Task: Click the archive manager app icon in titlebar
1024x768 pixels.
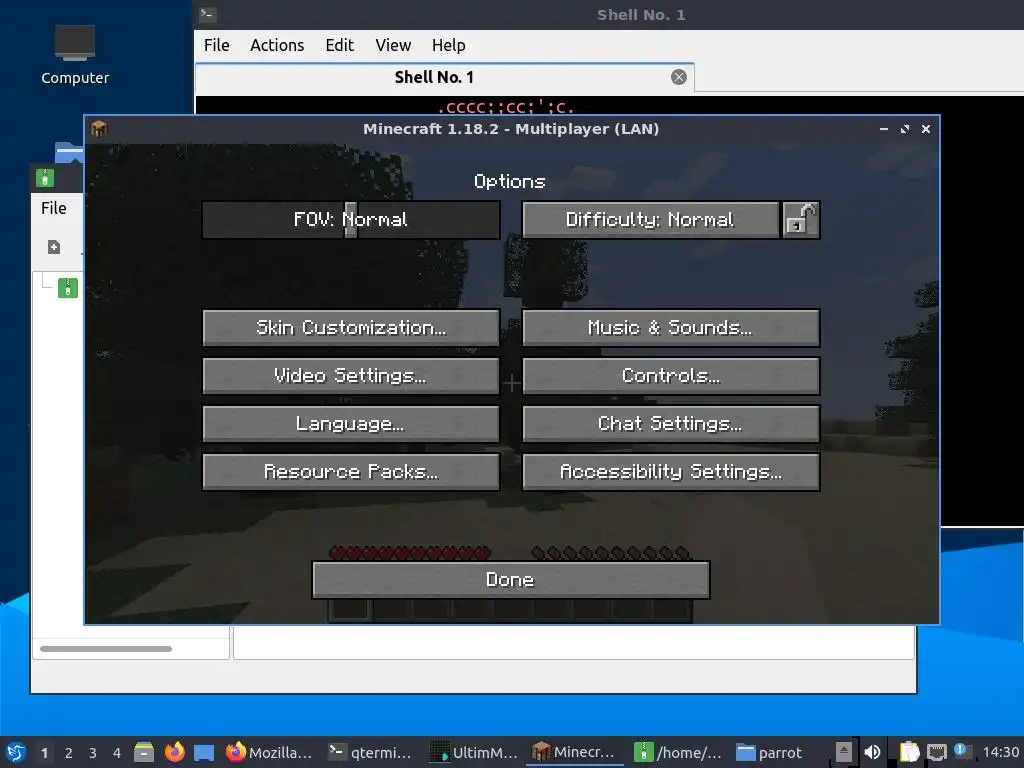Action: click(44, 178)
